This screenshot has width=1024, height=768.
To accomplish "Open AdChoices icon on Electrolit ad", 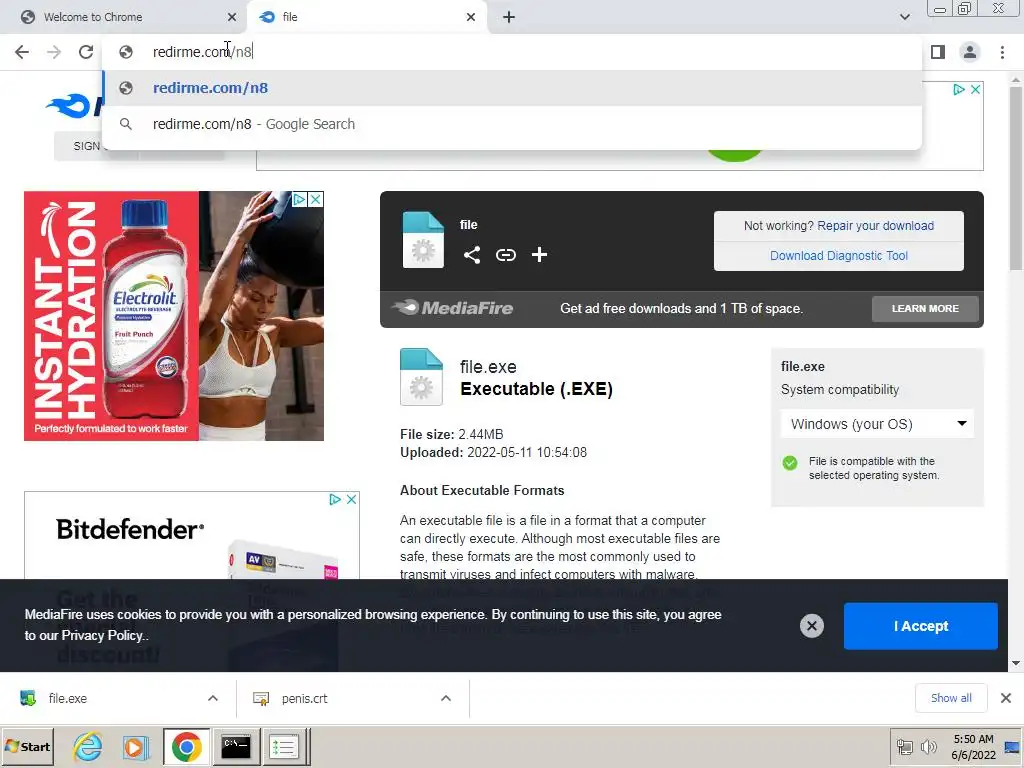I will [x=299, y=199].
